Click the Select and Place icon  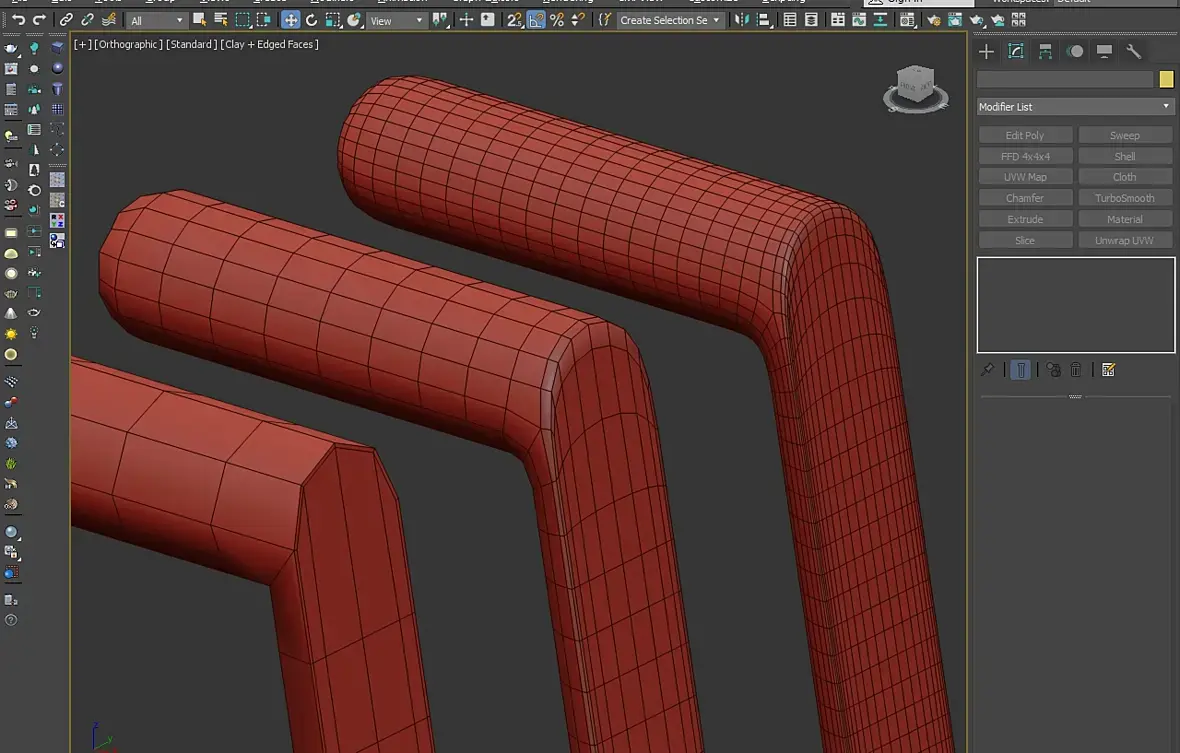pos(354,20)
